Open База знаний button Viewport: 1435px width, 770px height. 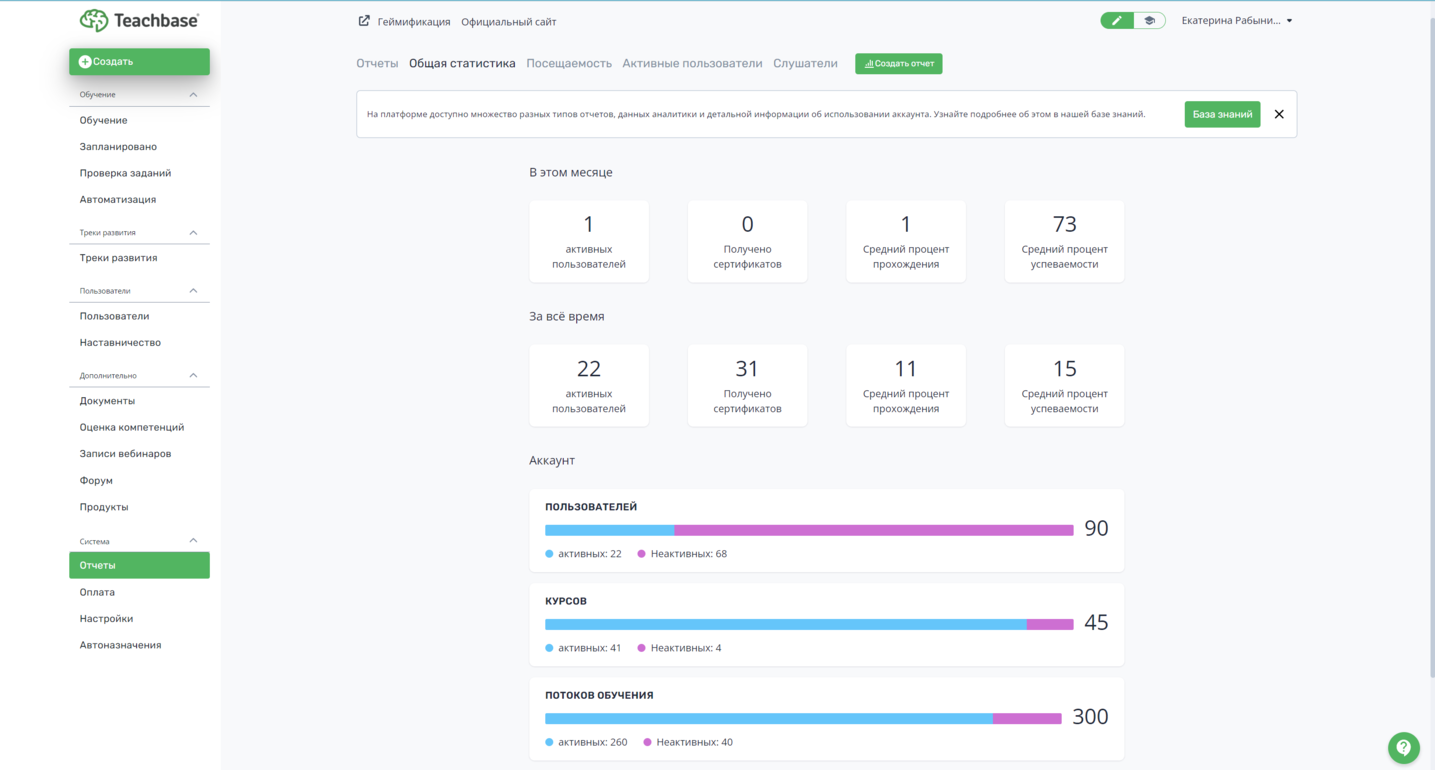1222,114
